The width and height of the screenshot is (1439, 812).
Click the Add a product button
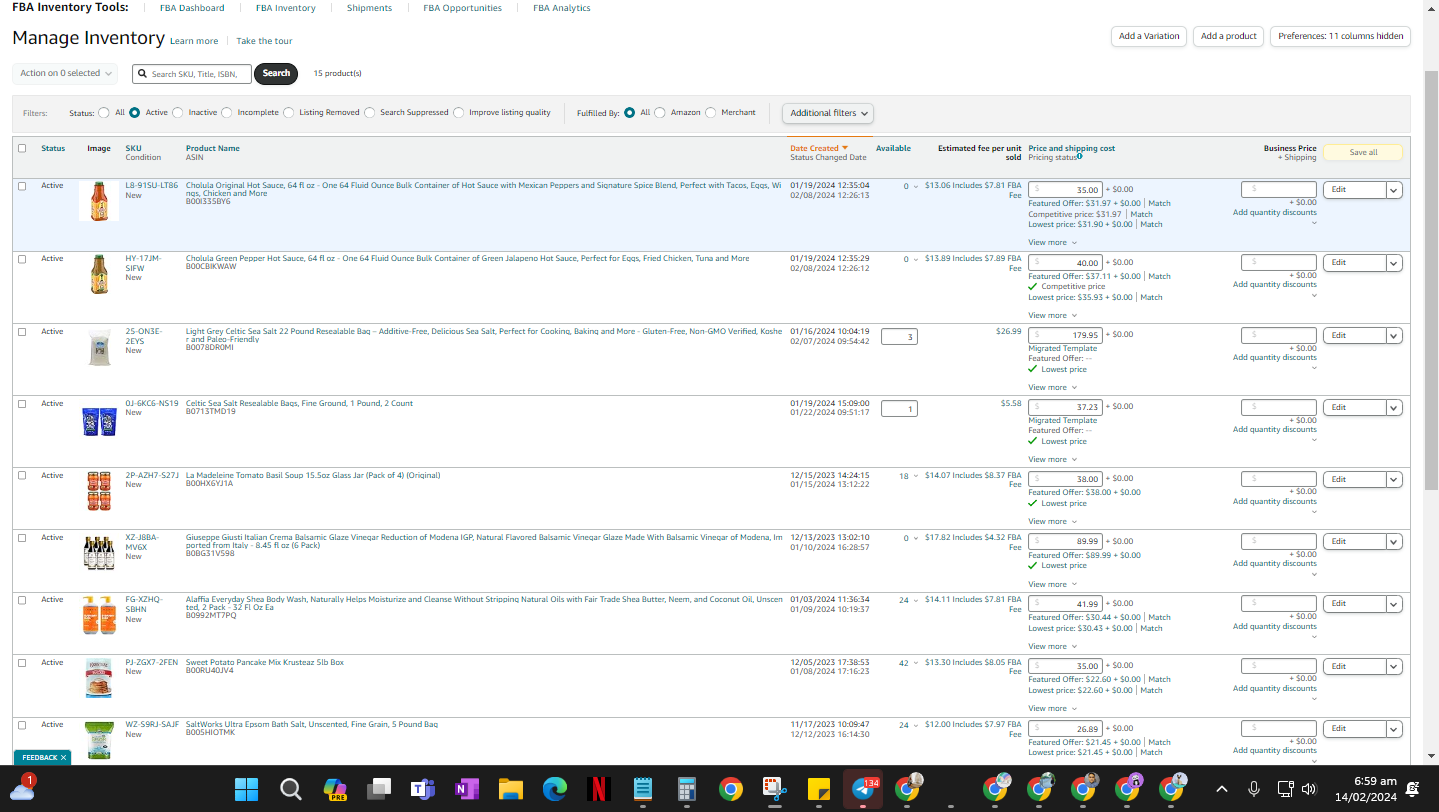click(1229, 36)
